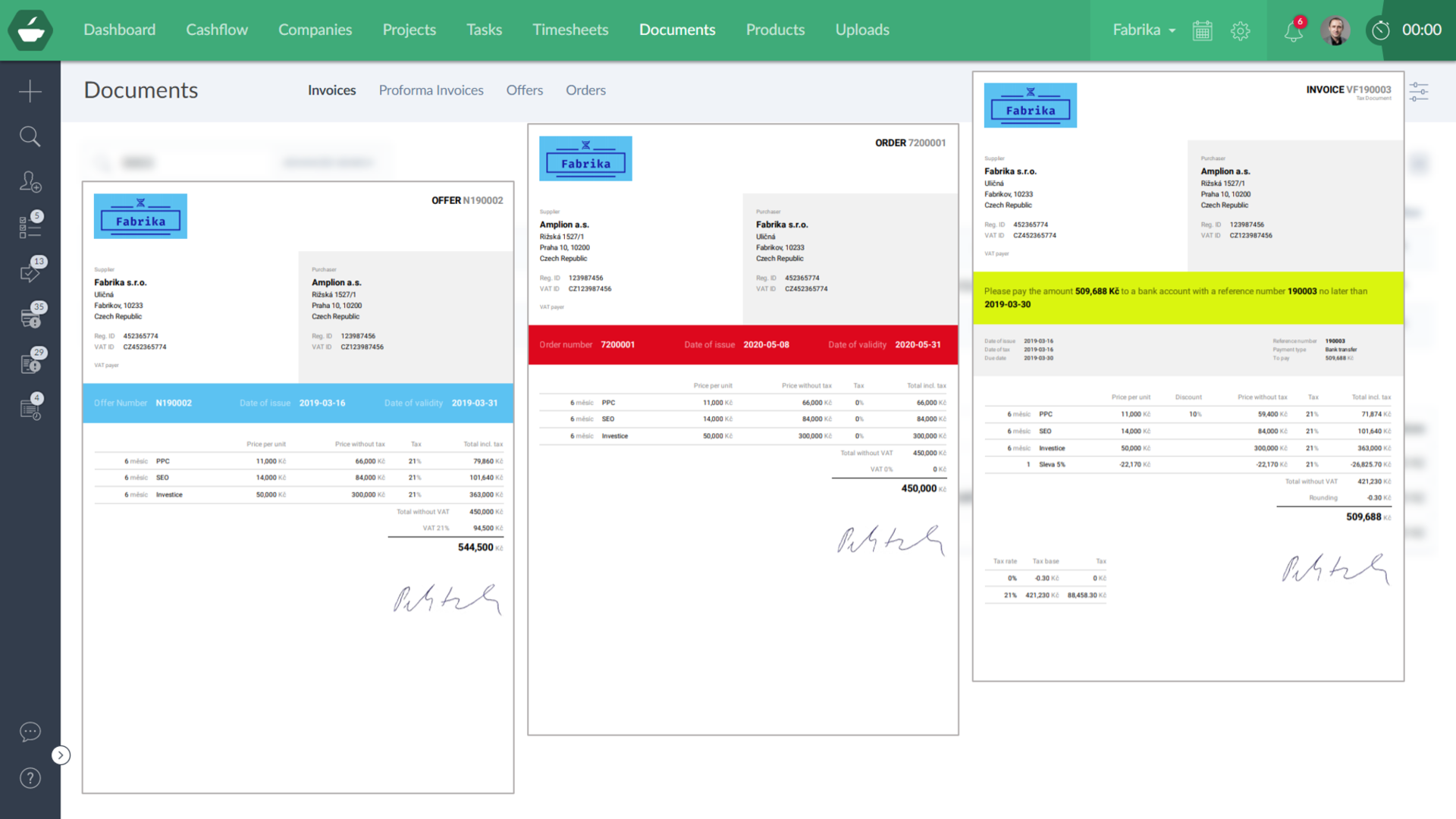1456x819 pixels.
Task: Click the sidebar icon with badge 35
Action: [x=30, y=317]
